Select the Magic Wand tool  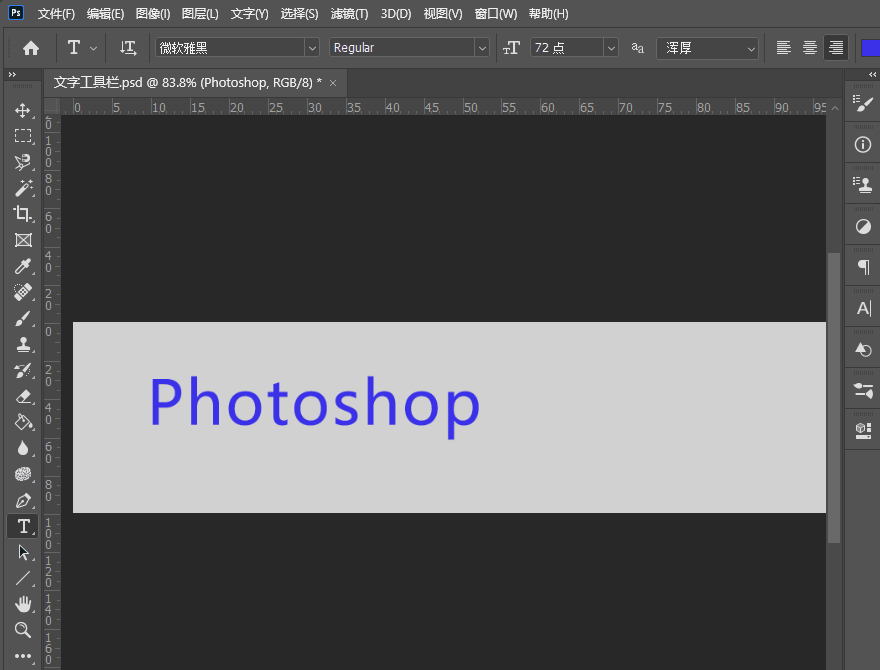click(x=22, y=188)
